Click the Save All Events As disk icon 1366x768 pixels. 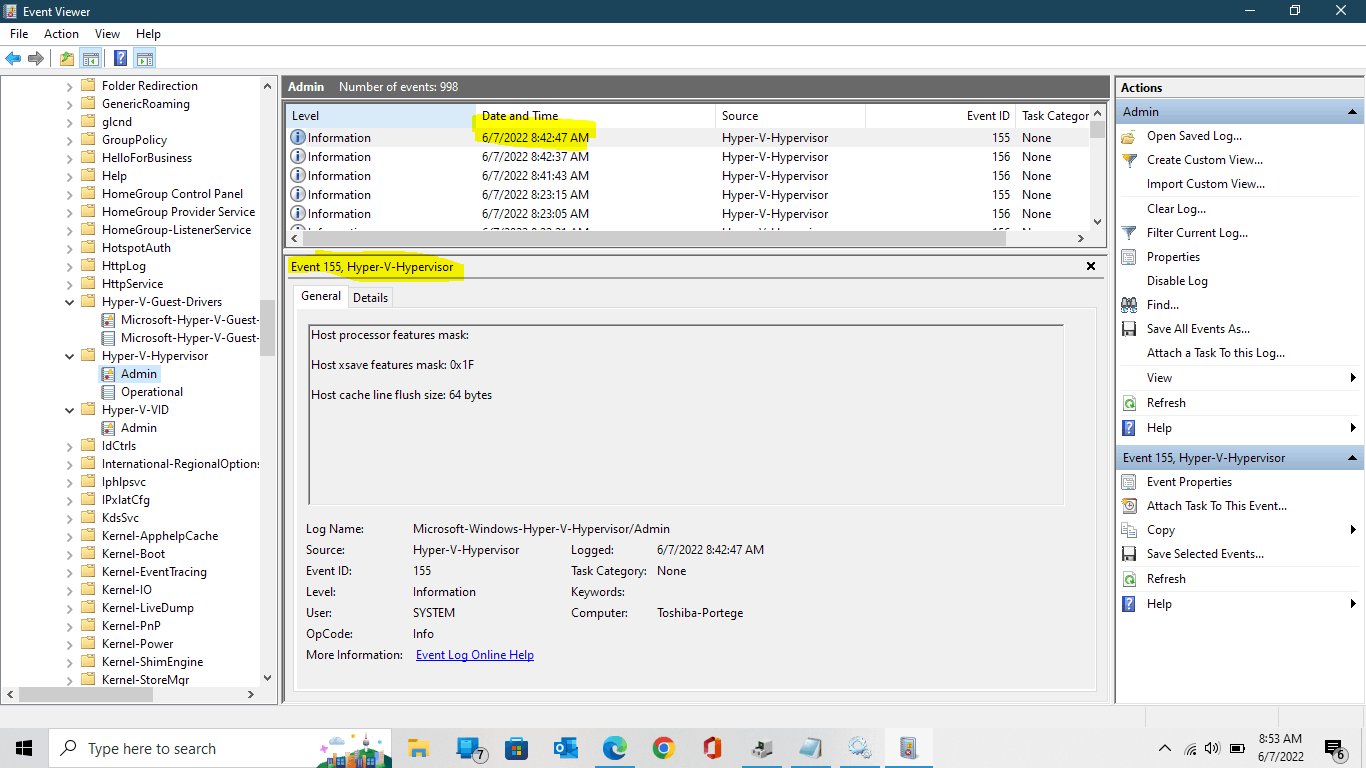(x=1129, y=329)
